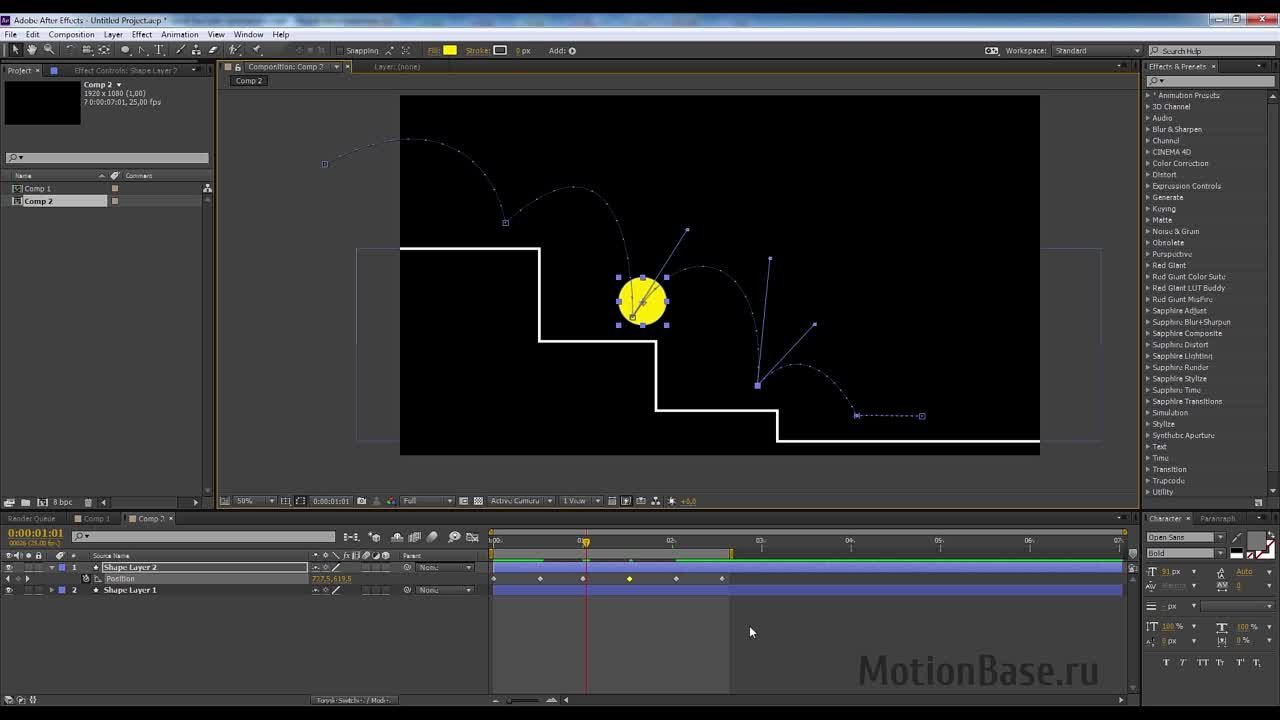Screen dimensions: 1280x720
Task: Activate the Puppet Pin tool
Action: point(257,50)
